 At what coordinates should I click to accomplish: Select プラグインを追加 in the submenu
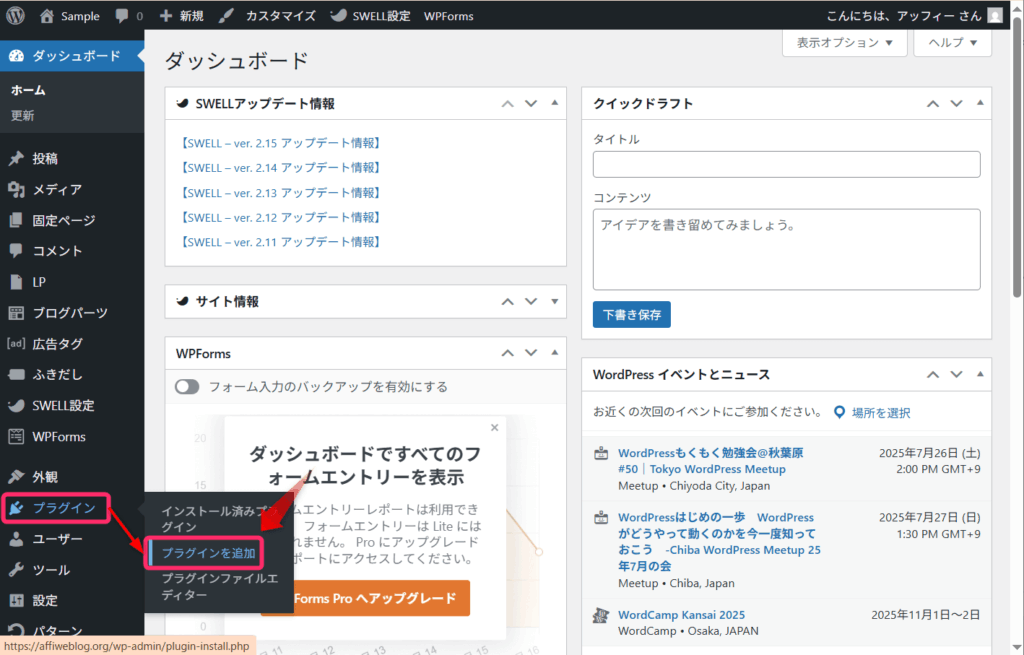[208, 553]
